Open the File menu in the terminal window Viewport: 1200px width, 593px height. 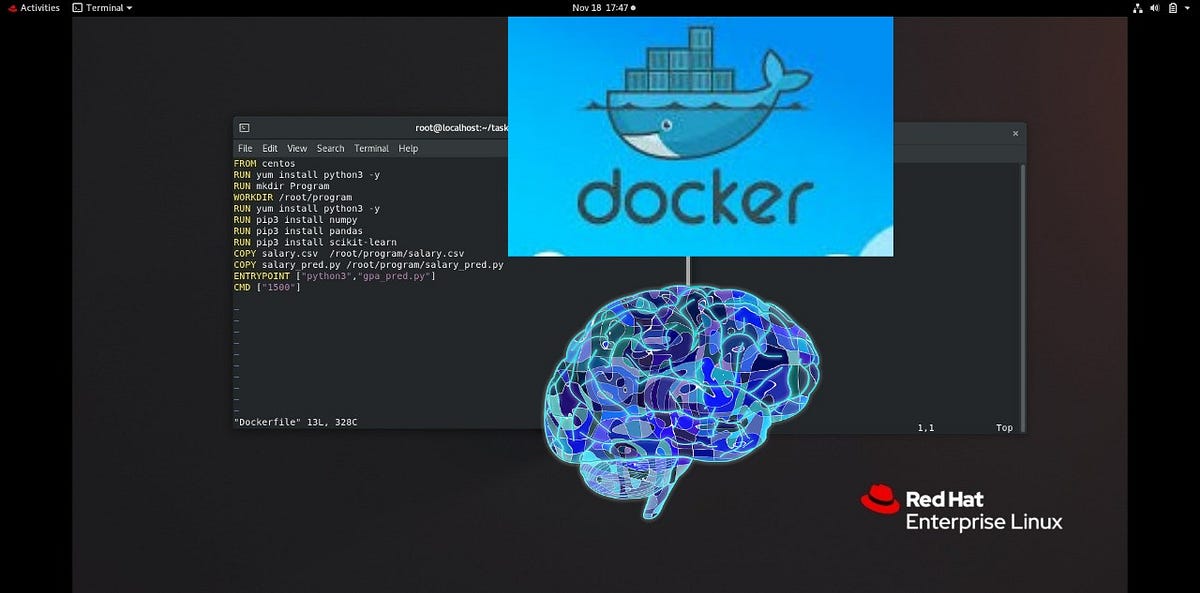[245, 147]
